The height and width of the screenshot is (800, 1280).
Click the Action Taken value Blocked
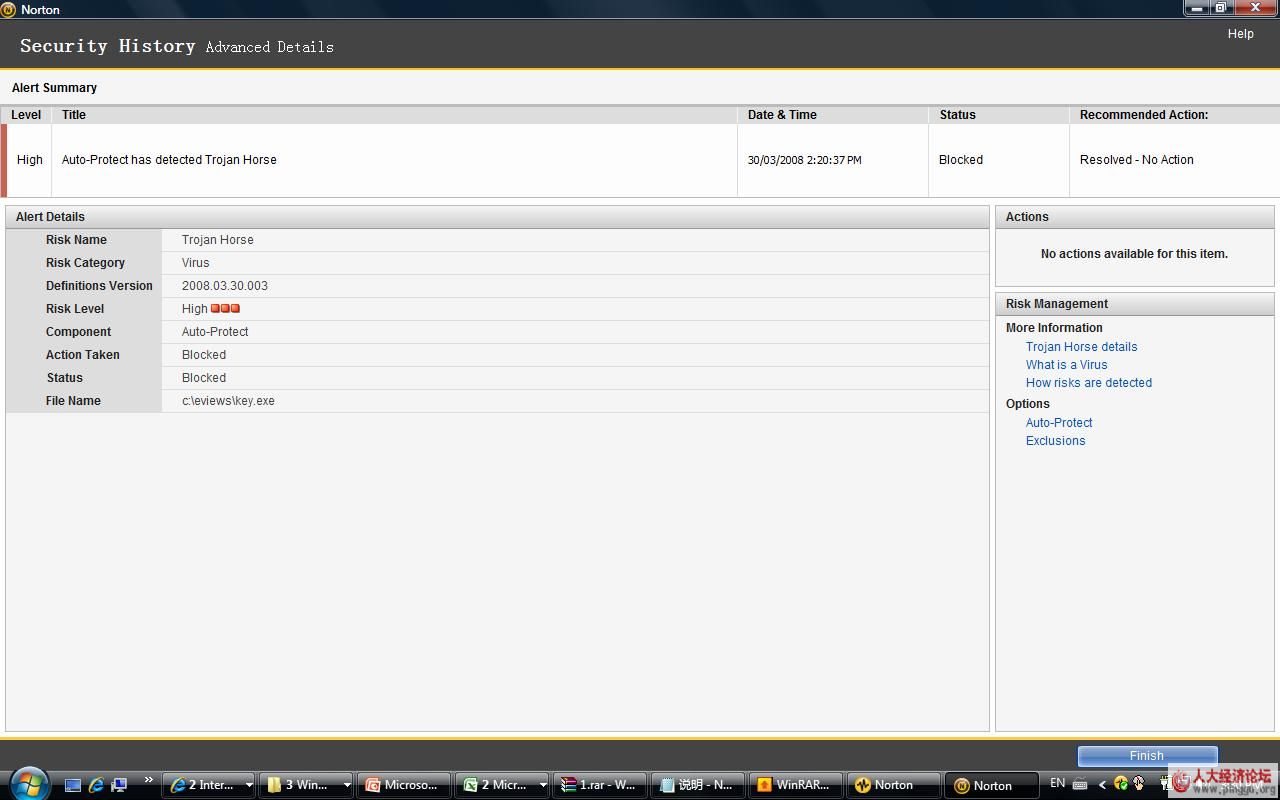coord(204,355)
